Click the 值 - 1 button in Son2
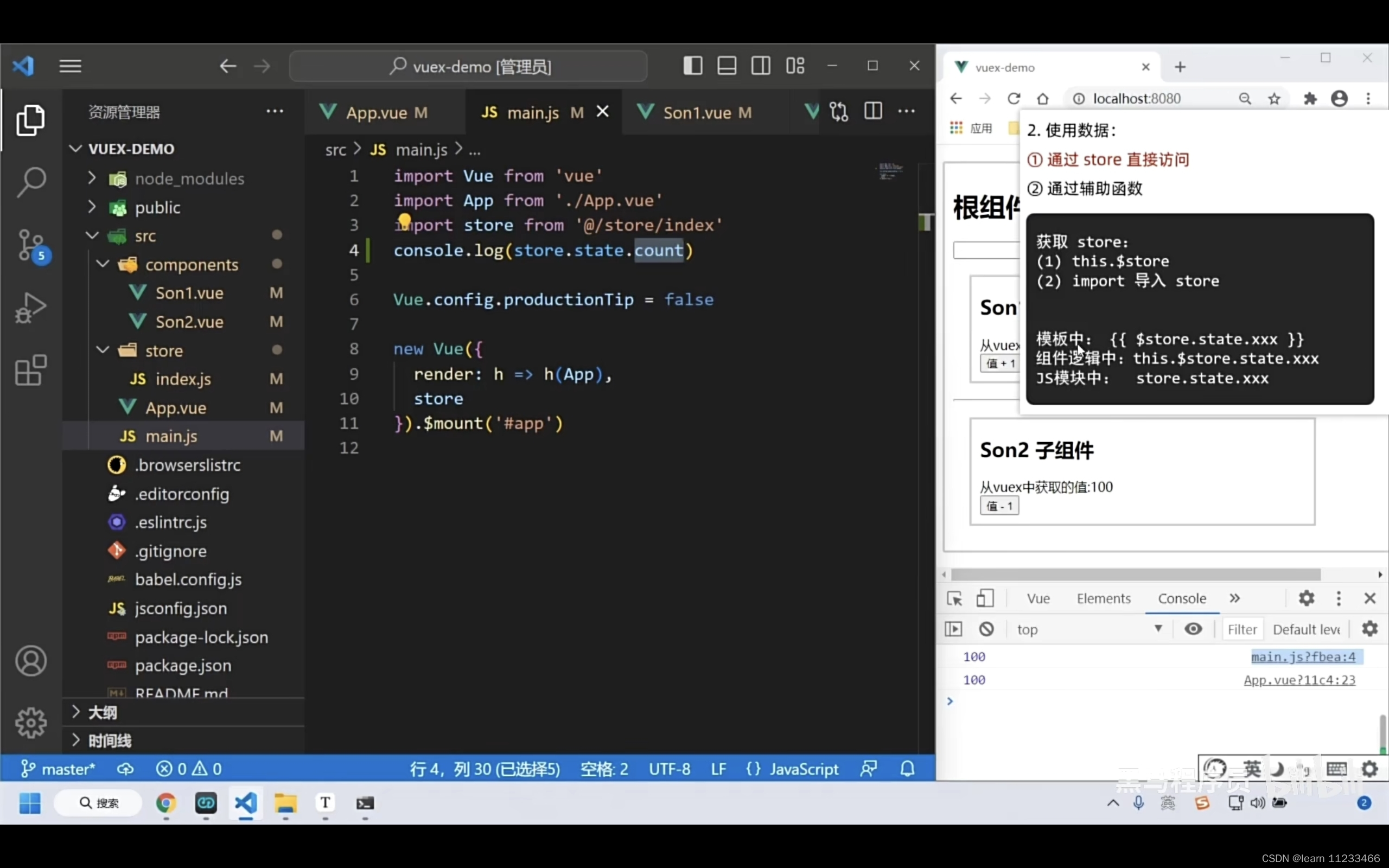Screen dimensions: 1389x868 999,506
